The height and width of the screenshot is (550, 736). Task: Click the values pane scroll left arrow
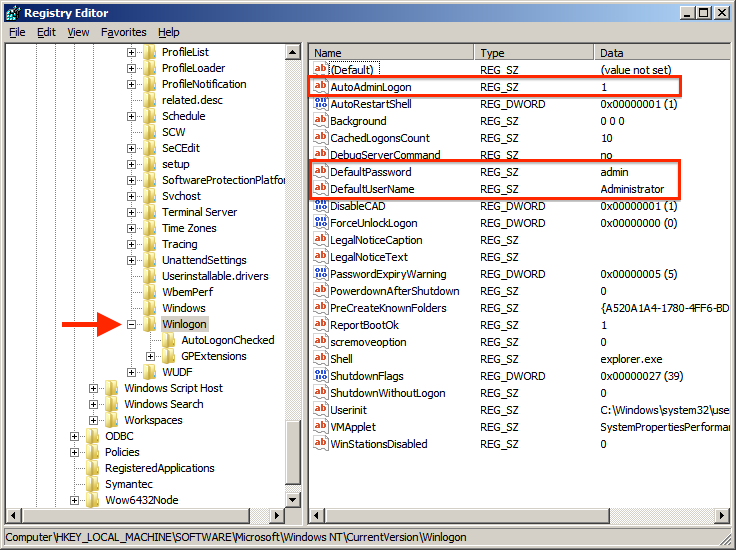tap(317, 516)
